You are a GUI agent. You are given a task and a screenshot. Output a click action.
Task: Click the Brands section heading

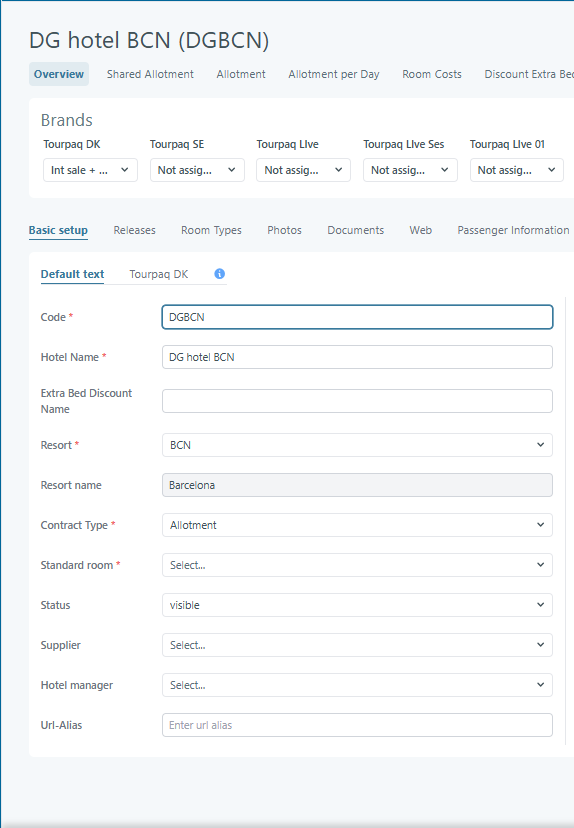tap(67, 120)
